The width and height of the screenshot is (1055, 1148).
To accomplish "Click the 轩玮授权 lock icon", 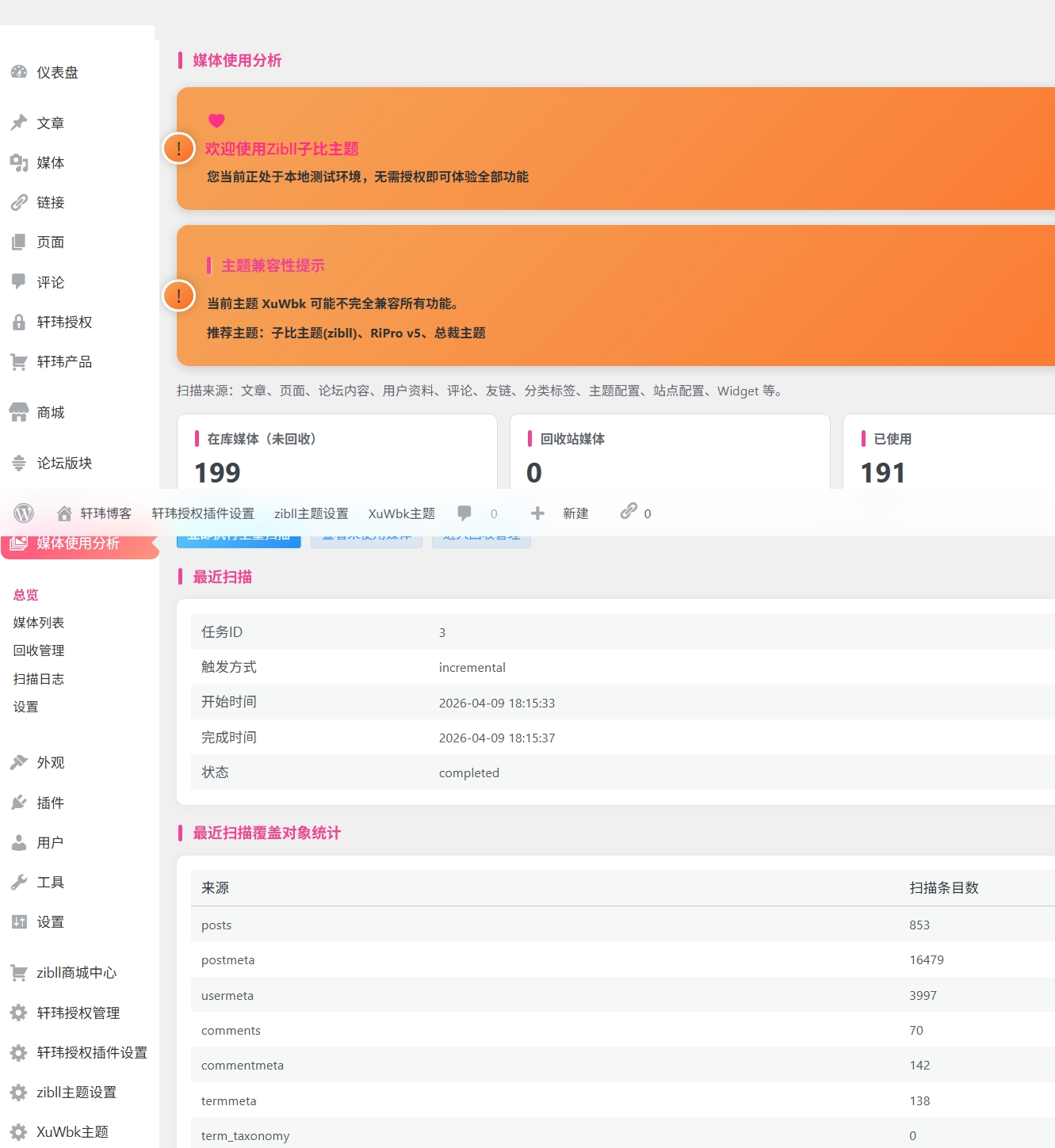I will pos(19,322).
